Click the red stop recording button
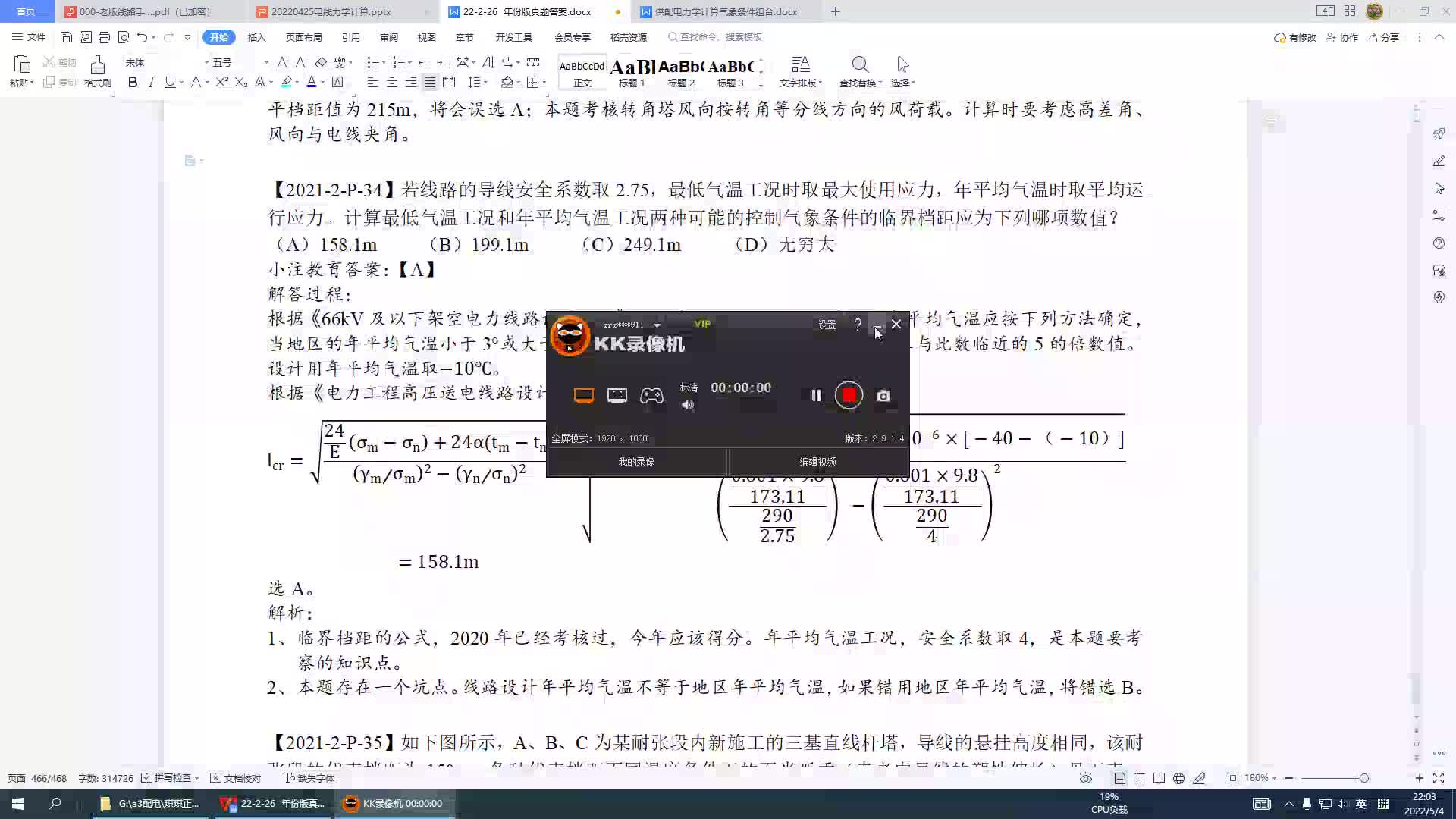 coord(849,396)
